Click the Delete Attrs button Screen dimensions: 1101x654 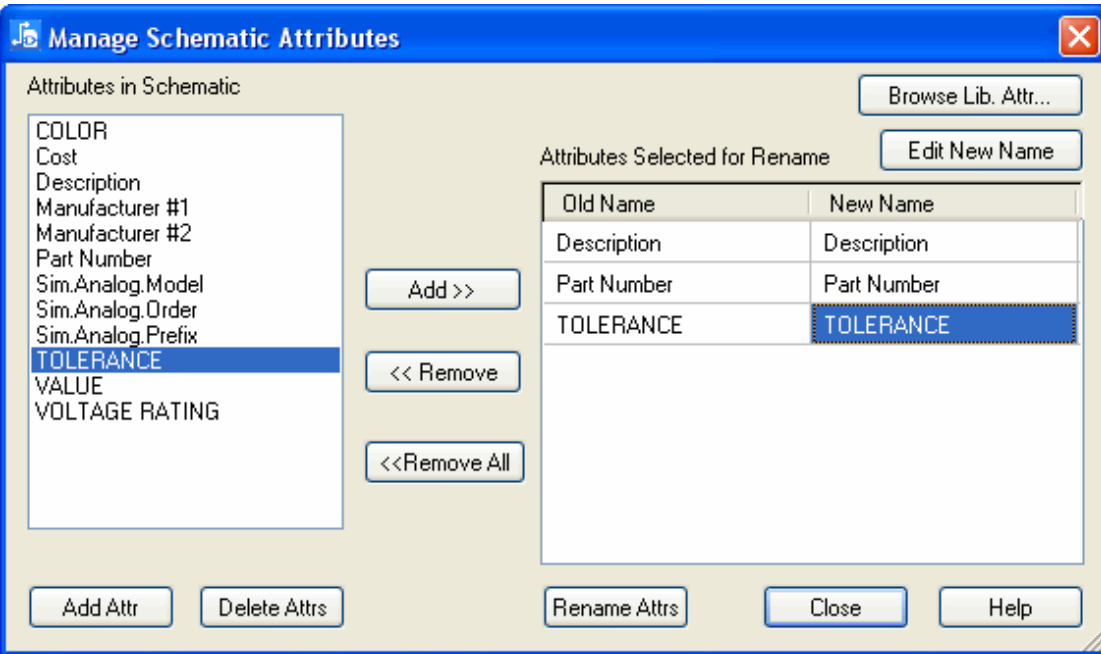pos(271,607)
